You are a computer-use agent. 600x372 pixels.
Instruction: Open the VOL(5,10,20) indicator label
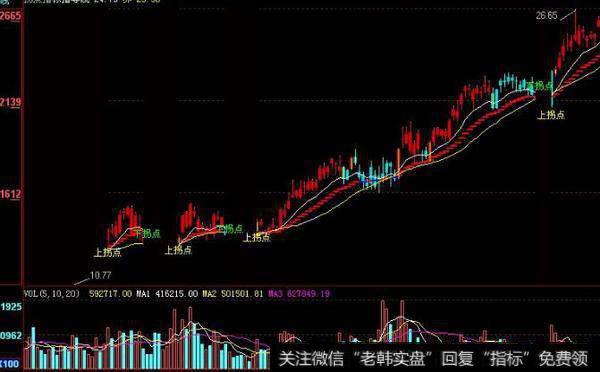coord(52,294)
